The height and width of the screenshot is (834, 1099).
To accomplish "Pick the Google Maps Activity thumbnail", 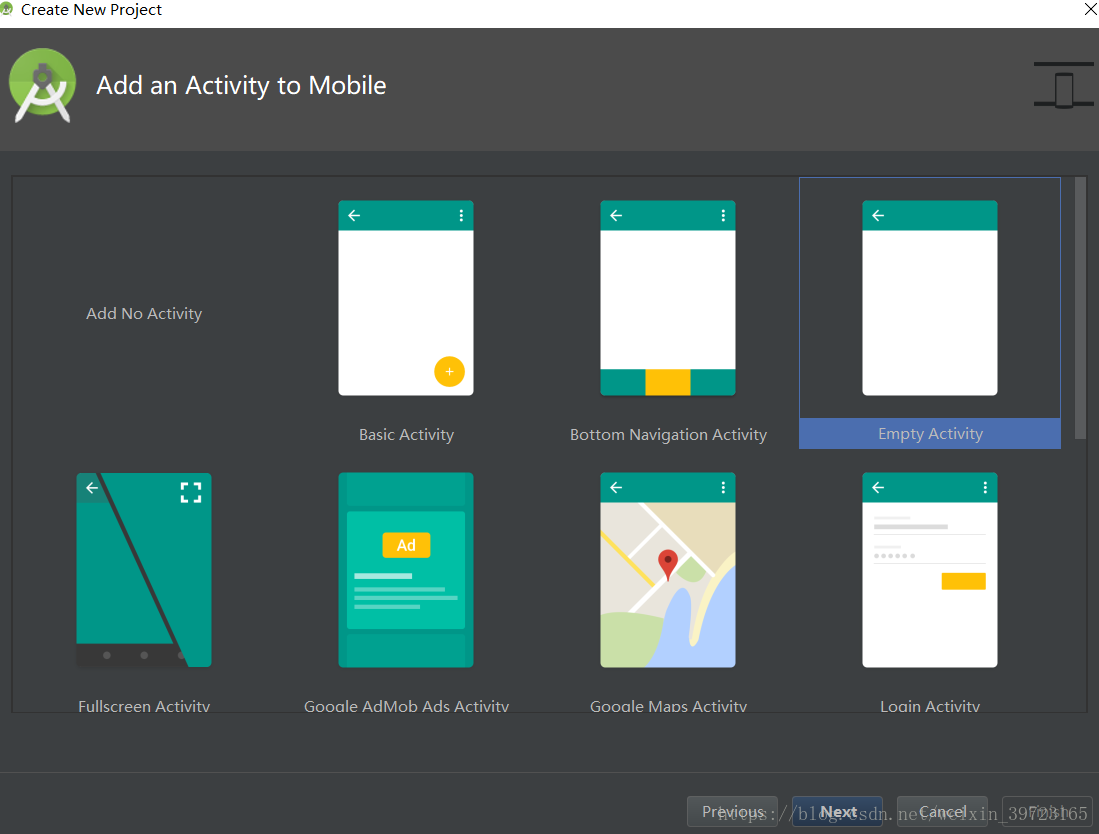I will (668, 570).
